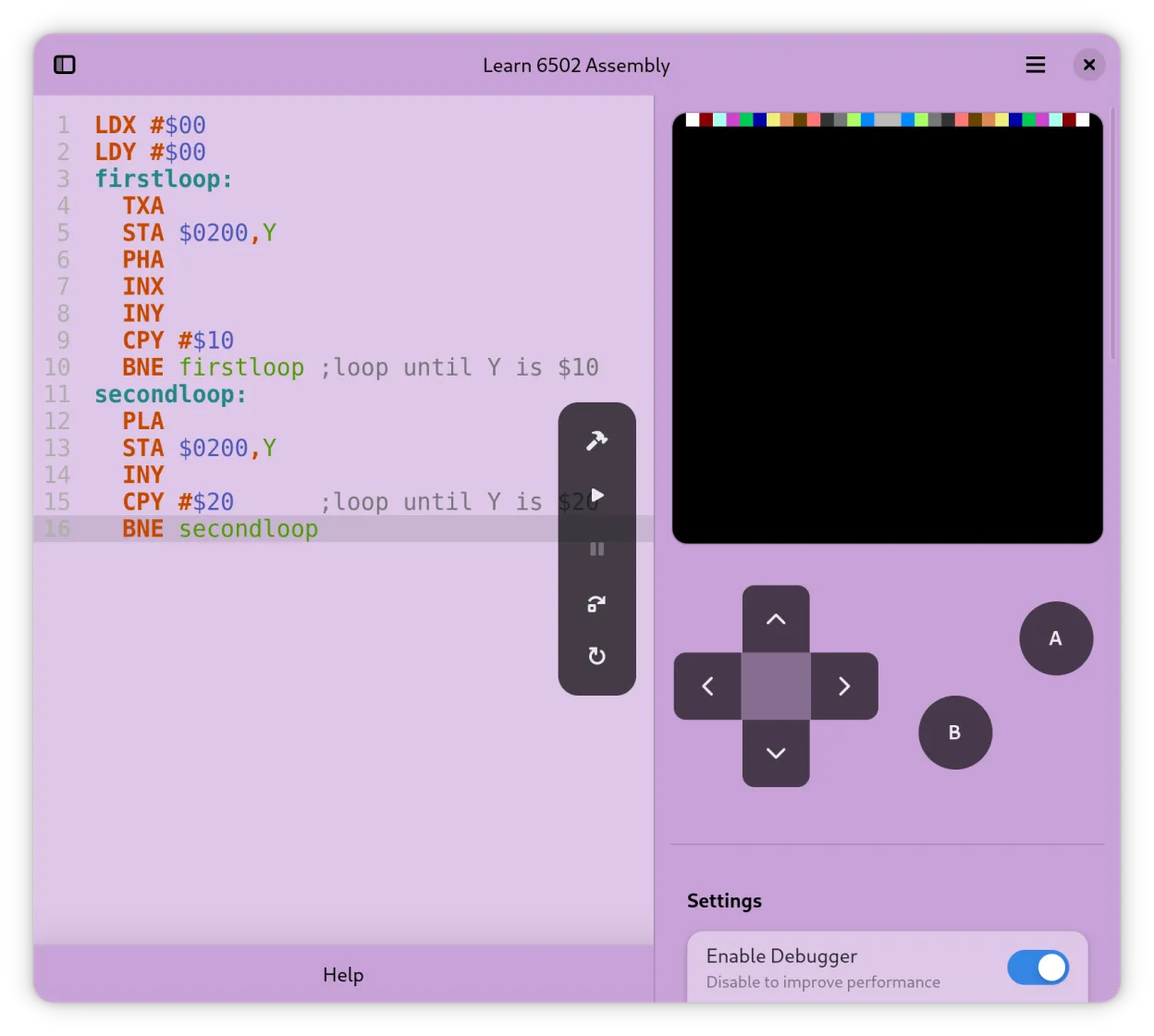Select a red swatch from the color palette strip
This screenshot has width=1154, height=1036.
pyautogui.click(x=706, y=119)
